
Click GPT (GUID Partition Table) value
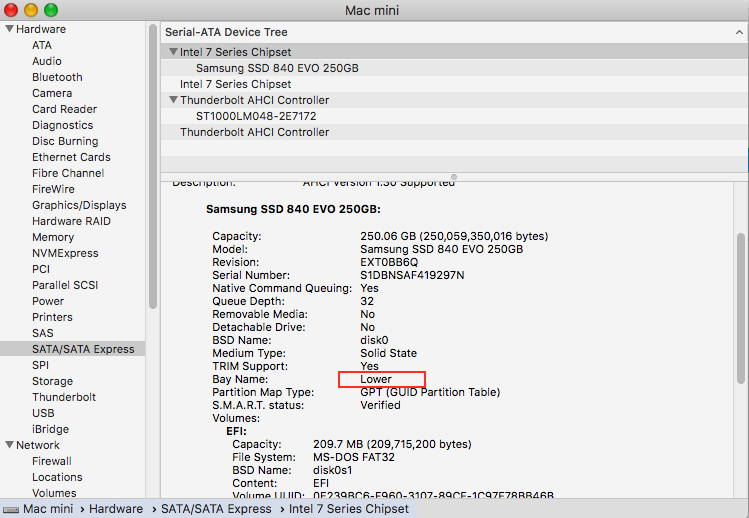(x=430, y=392)
